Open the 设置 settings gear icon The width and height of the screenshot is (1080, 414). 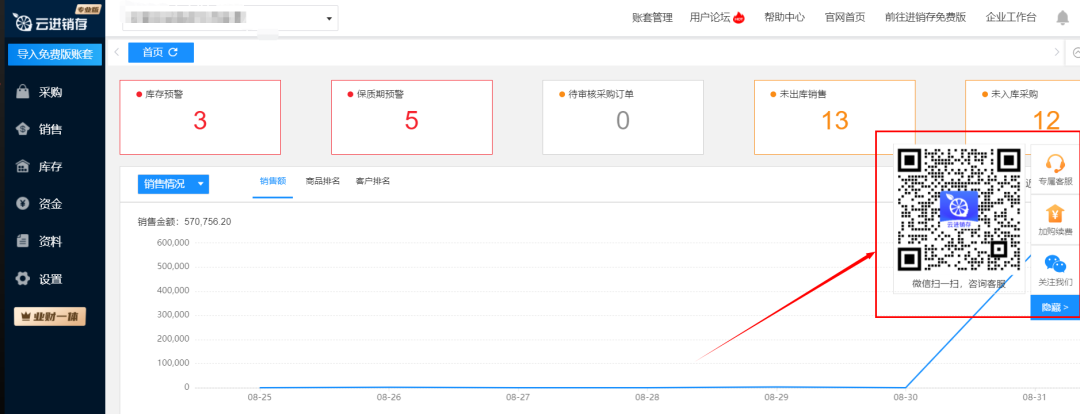pyautogui.click(x=23, y=279)
